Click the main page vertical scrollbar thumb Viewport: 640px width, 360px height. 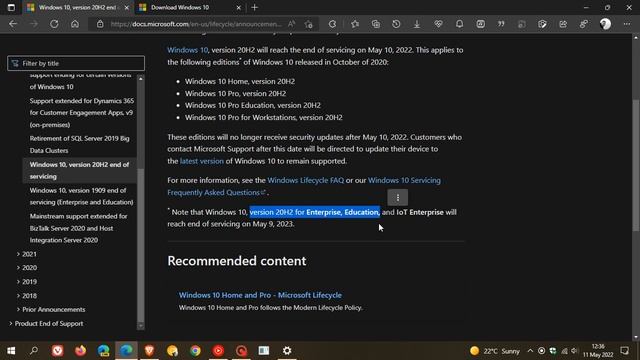tap(636, 165)
